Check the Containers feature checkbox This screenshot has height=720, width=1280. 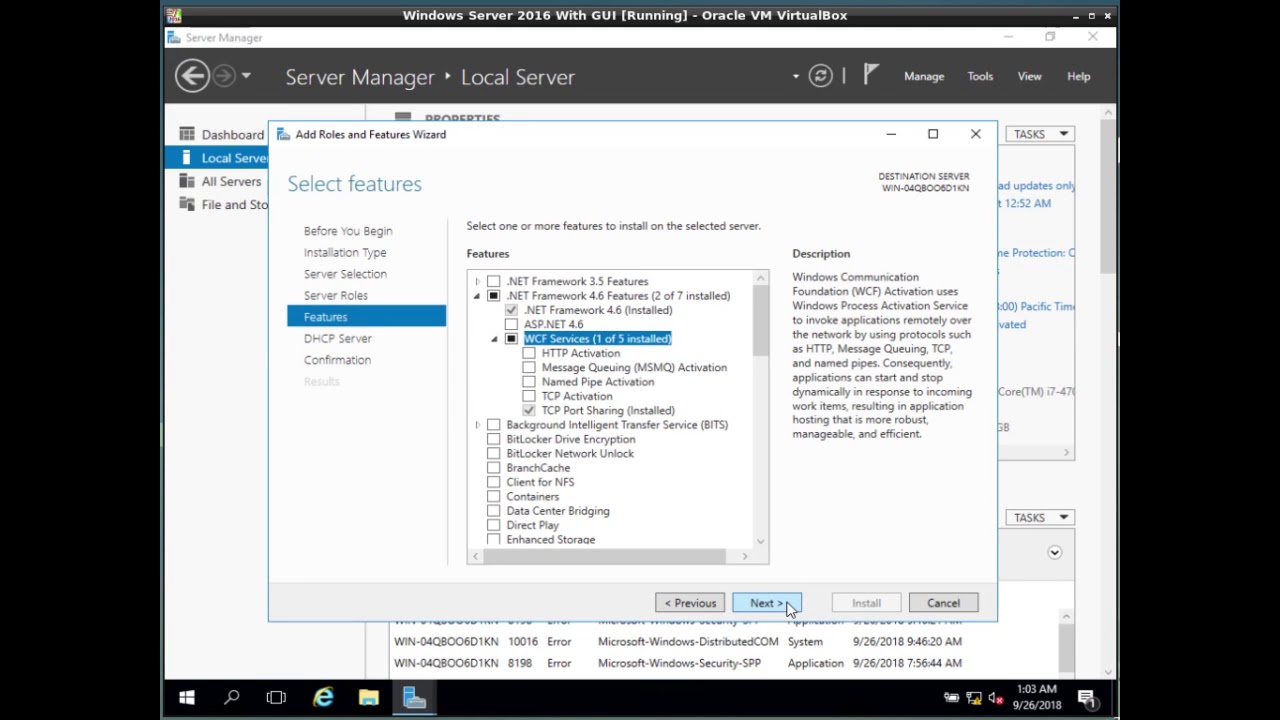coord(494,496)
